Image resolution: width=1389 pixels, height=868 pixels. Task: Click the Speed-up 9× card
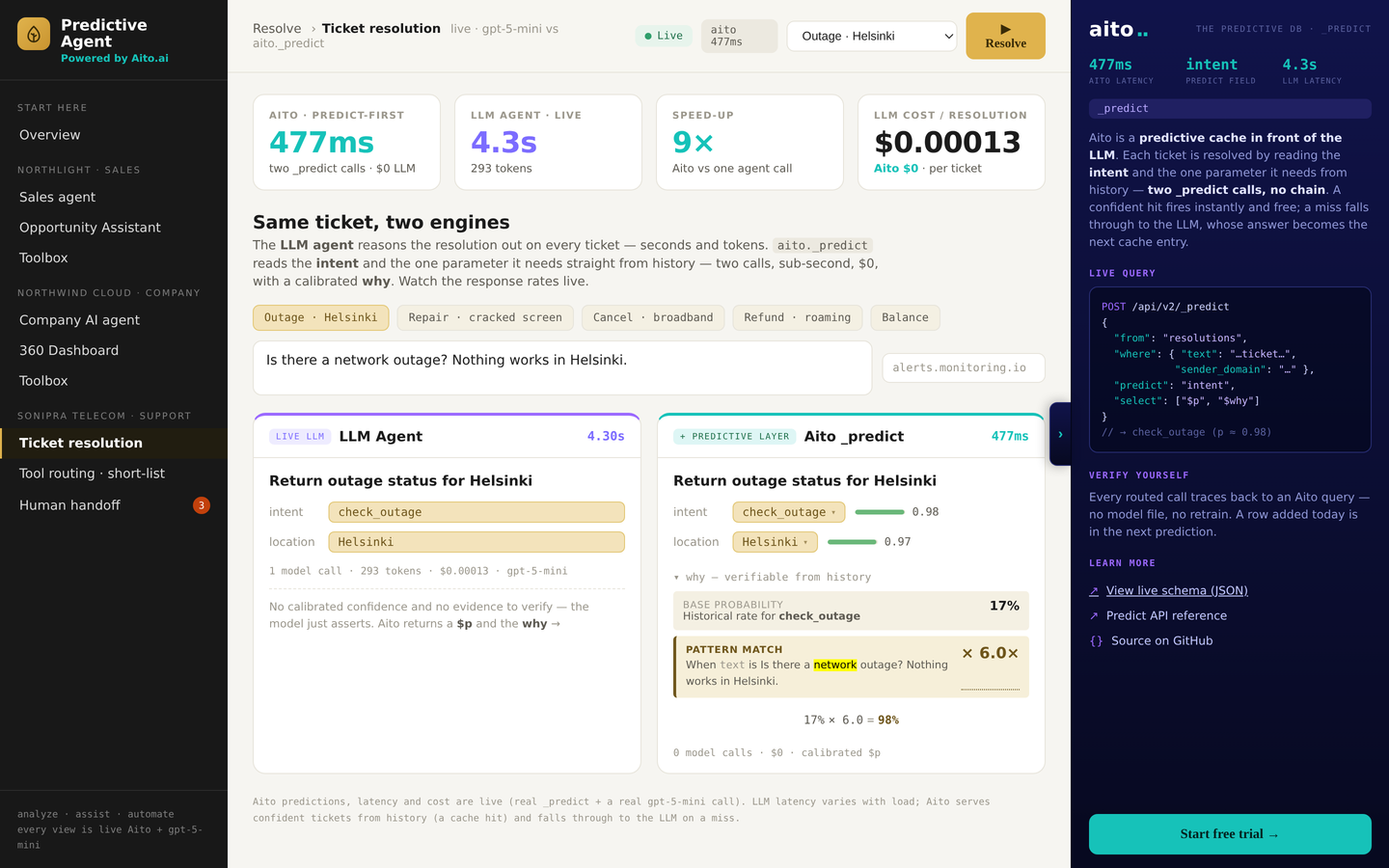tap(749, 142)
